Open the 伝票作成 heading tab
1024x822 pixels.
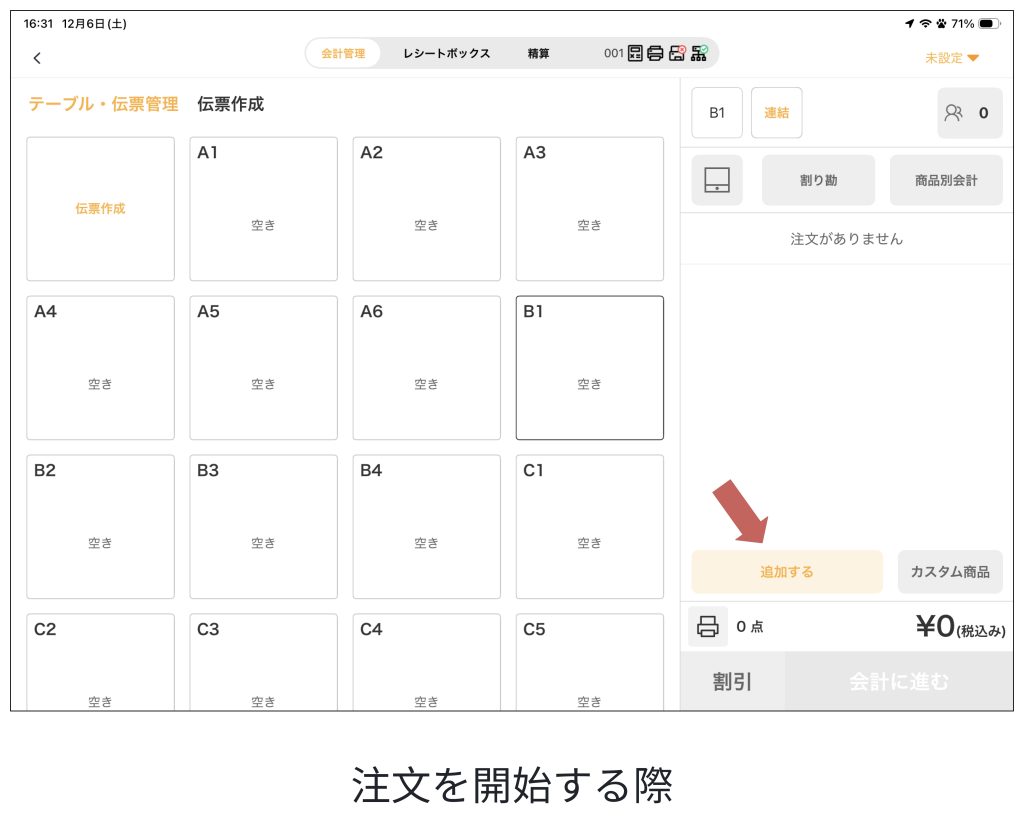pyautogui.click(x=230, y=104)
